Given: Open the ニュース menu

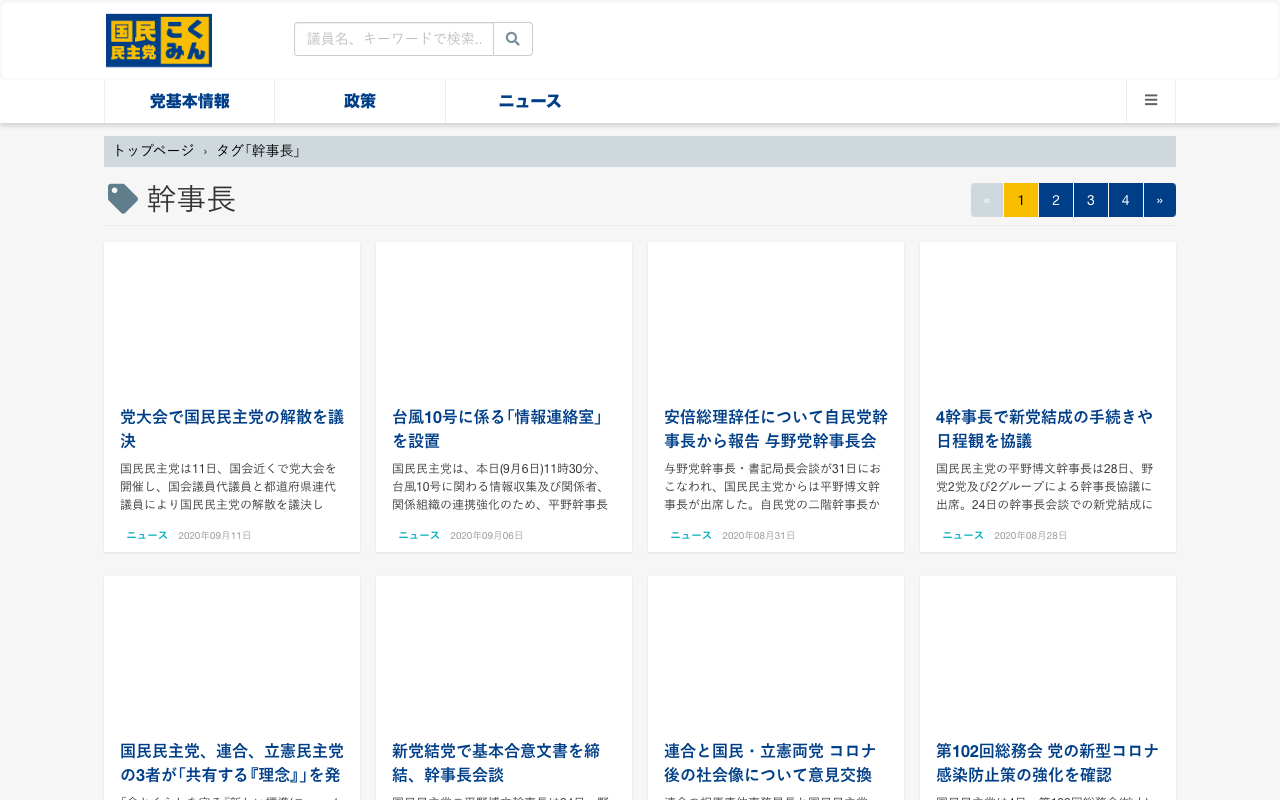Looking at the screenshot, I should pos(530,101).
